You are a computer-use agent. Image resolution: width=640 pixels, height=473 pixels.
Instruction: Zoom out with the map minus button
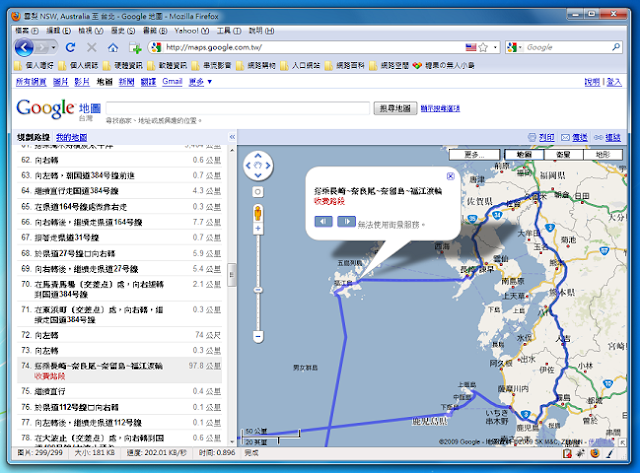(258, 337)
